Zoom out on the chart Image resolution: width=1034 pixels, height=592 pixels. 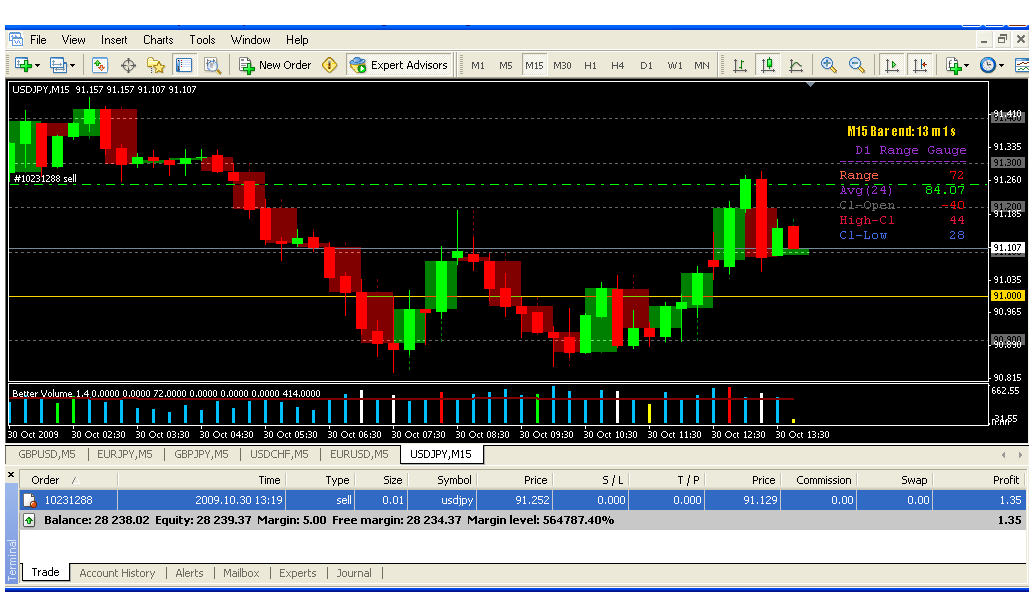(x=857, y=65)
